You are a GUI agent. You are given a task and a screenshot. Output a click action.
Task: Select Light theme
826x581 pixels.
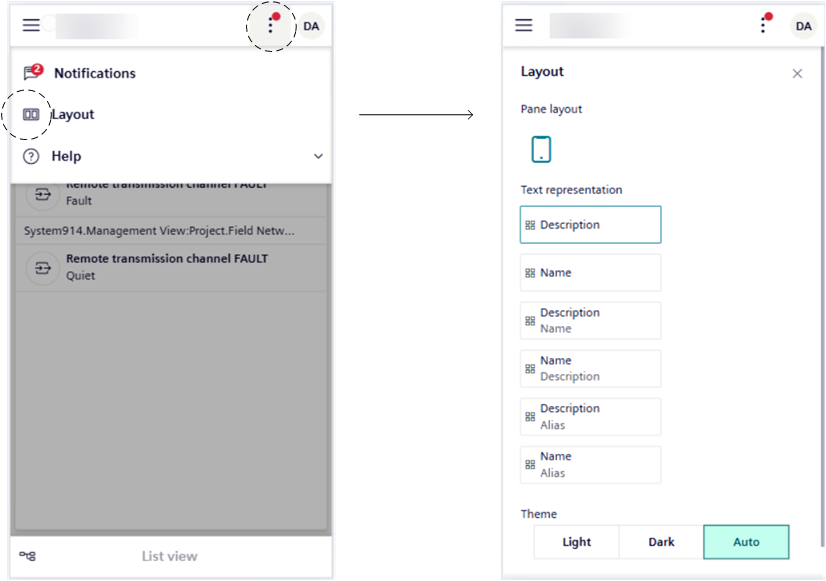tap(576, 542)
